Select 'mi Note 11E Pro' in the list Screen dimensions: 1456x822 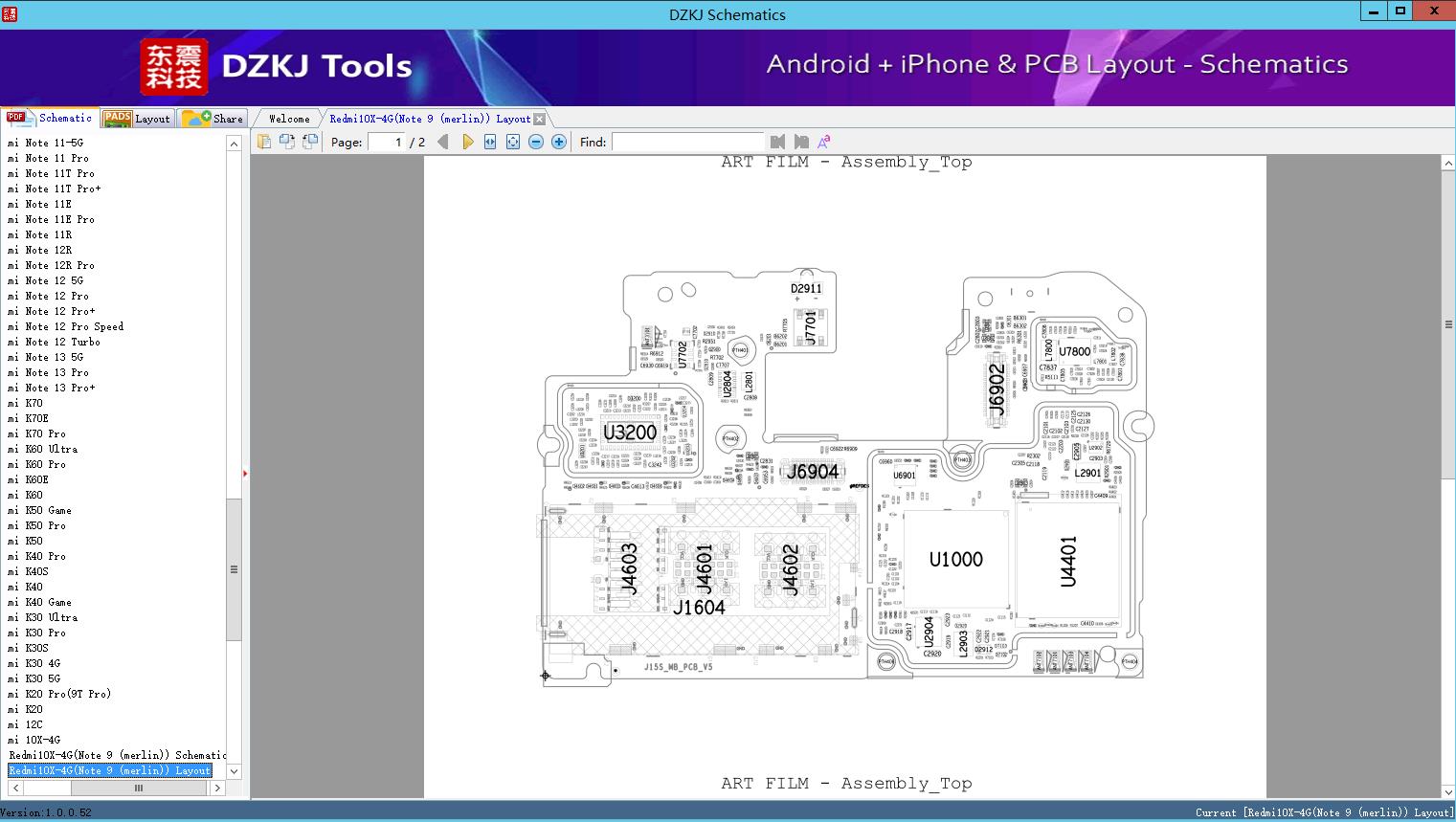[x=51, y=219]
